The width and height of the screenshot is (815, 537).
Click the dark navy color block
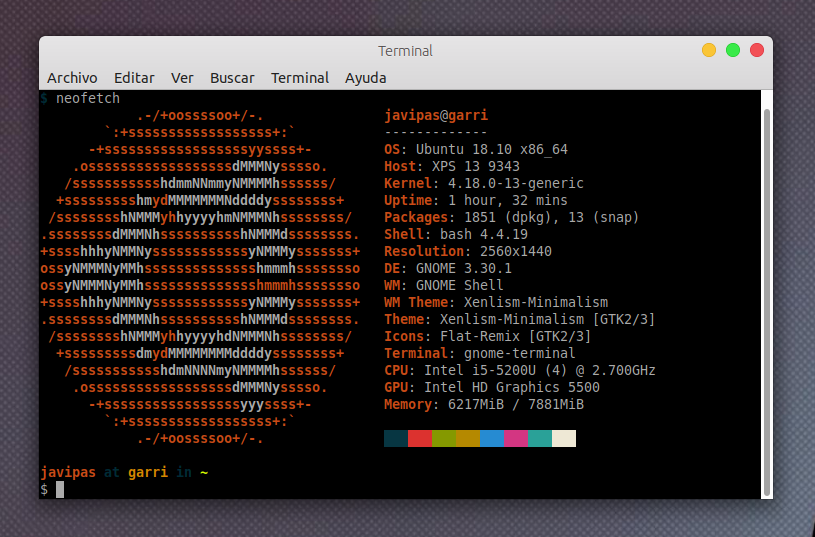click(396, 438)
